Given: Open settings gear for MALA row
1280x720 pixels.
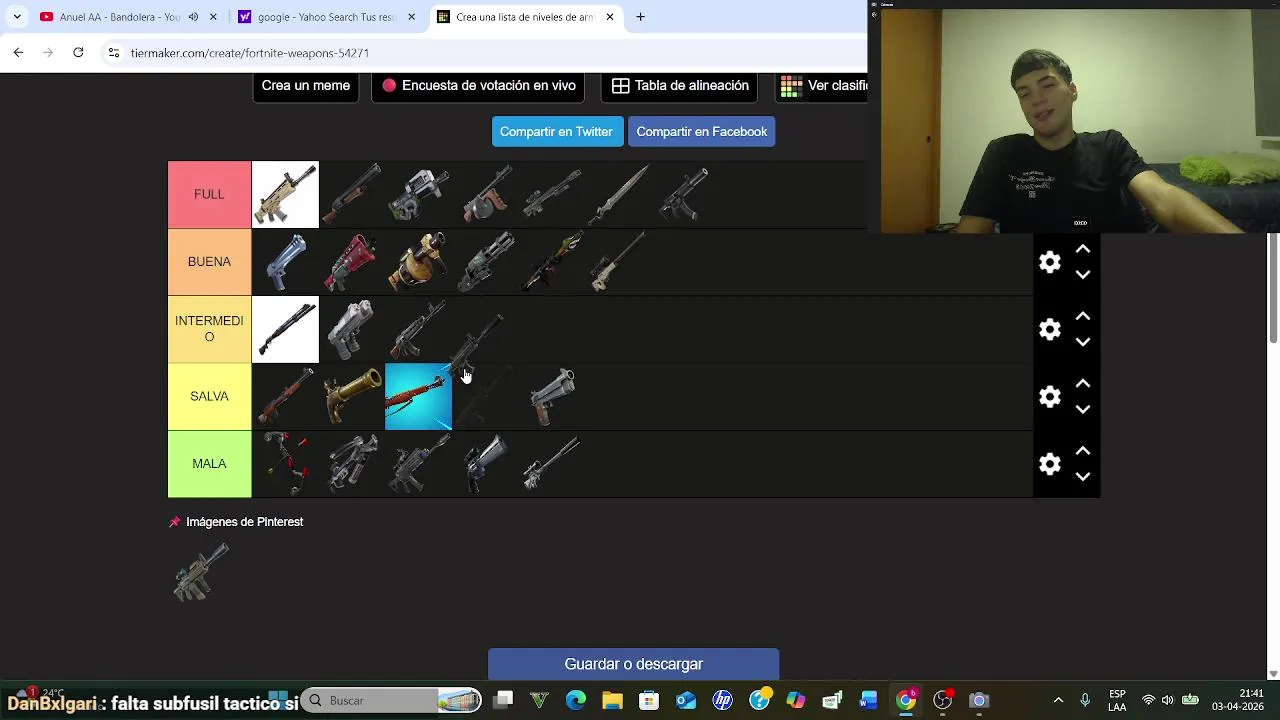Looking at the screenshot, I should 1049,464.
